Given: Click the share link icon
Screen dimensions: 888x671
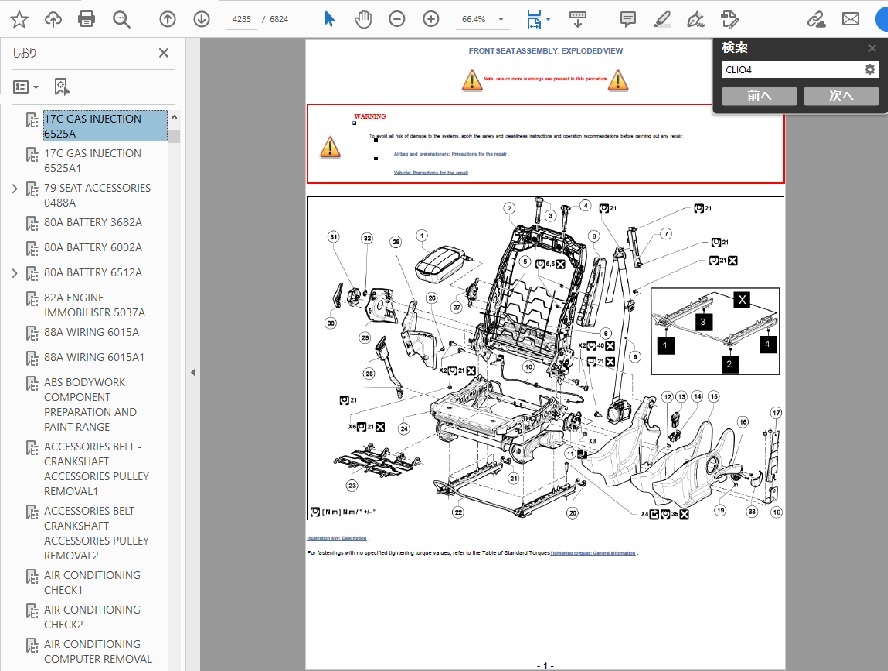Looking at the screenshot, I should 816,19.
